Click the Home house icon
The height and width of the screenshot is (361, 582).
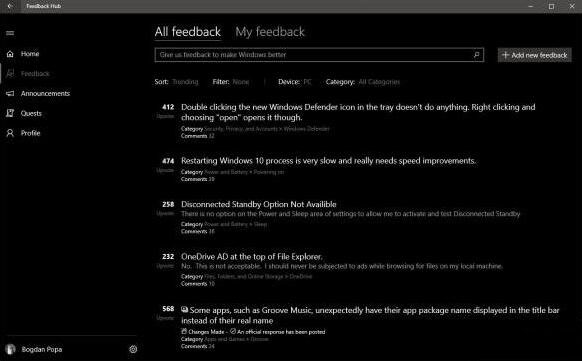(x=10, y=54)
